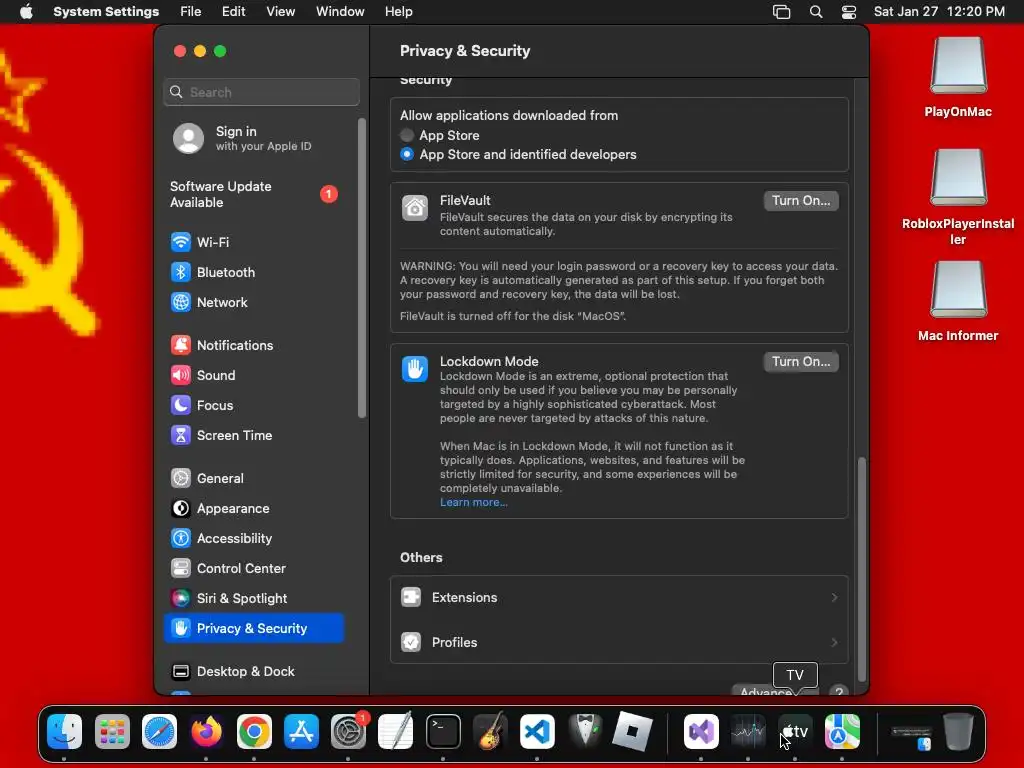Turn on FileVault

pyautogui.click(x=801, y=200)
